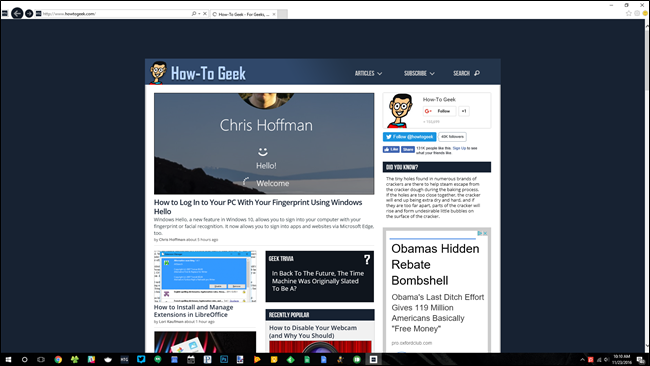Expand the ARTICLES menu
This screenshot has width=650, height=366.
368,73
